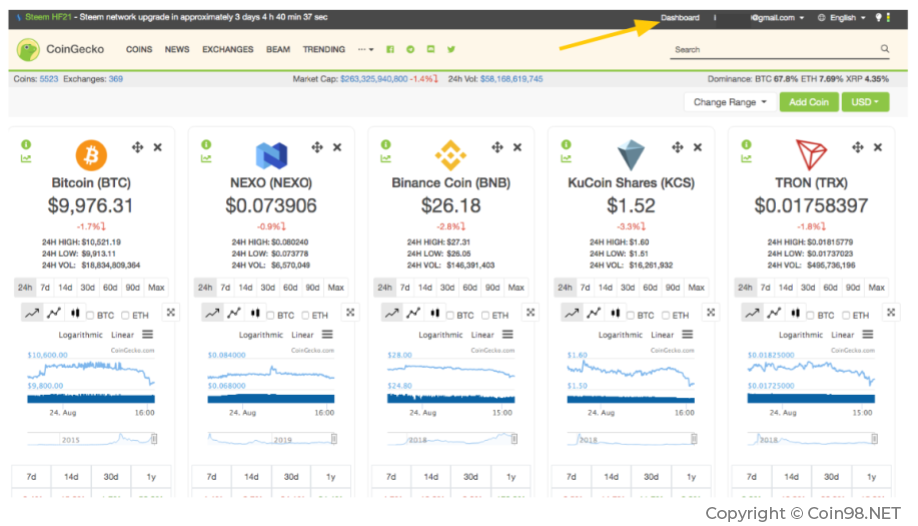918x526 pixels.
Task: Click the Bitcoin card info icon
Action: pyautogui.click(x=26, y=145)
